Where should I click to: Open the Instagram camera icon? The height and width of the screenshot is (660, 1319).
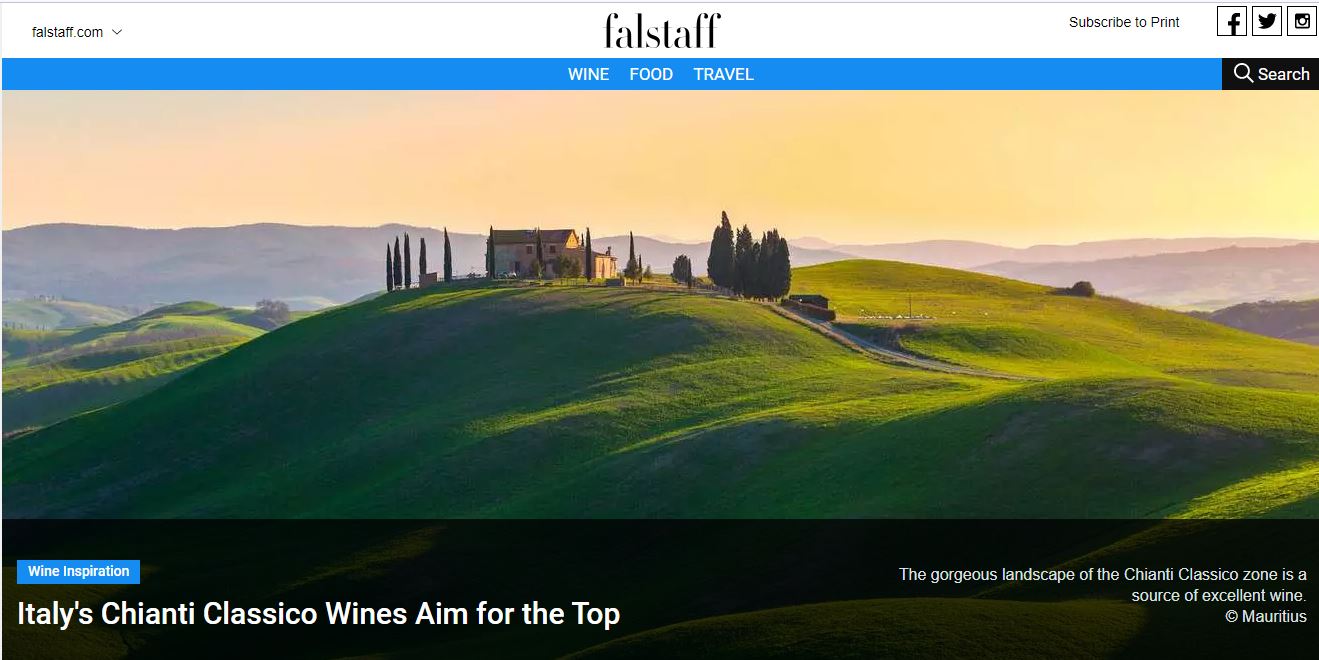pos(1302,21)
